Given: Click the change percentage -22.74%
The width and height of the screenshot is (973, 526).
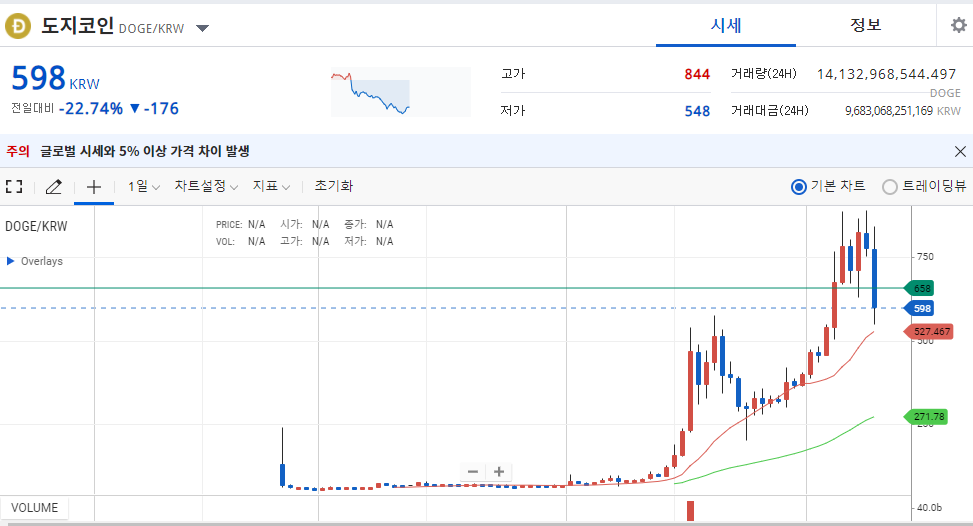Looking at the screenshot, I should click(91, 109).
